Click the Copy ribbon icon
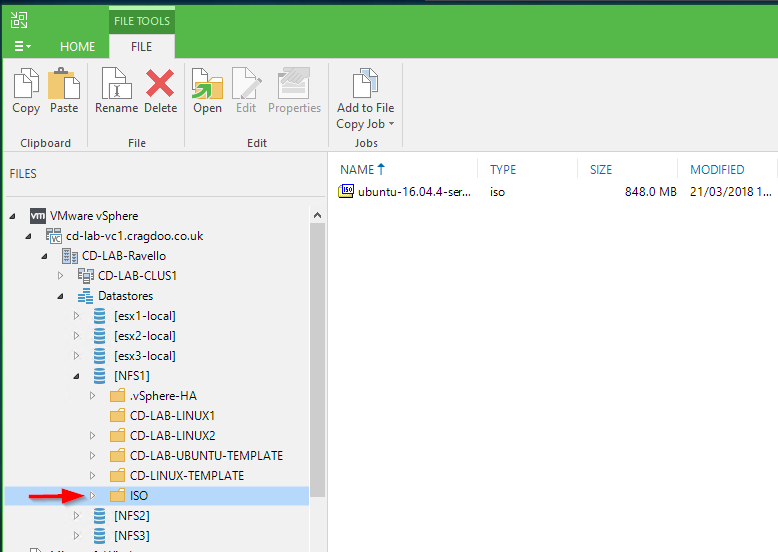Image resolution: width=778 pixels, height=552 pixels. [x=26, y=83]
